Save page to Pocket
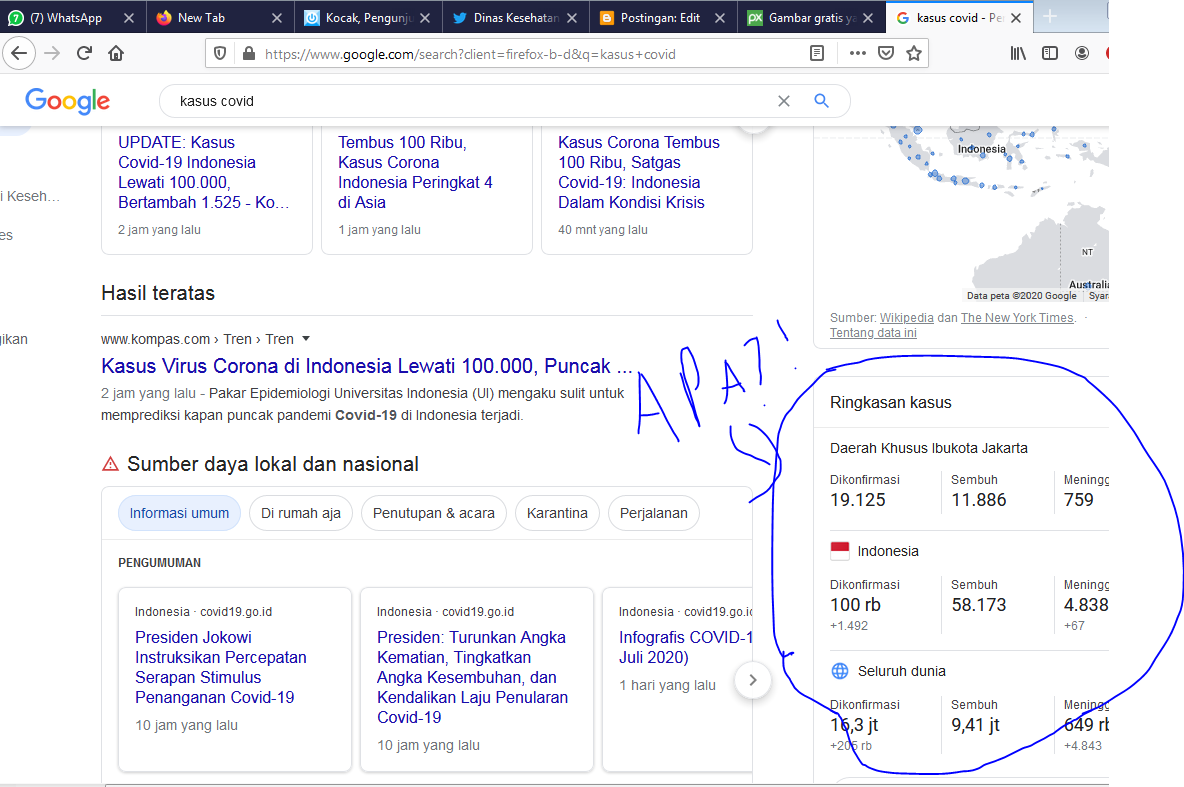The image size is (1184, 787). pos(886,54)
